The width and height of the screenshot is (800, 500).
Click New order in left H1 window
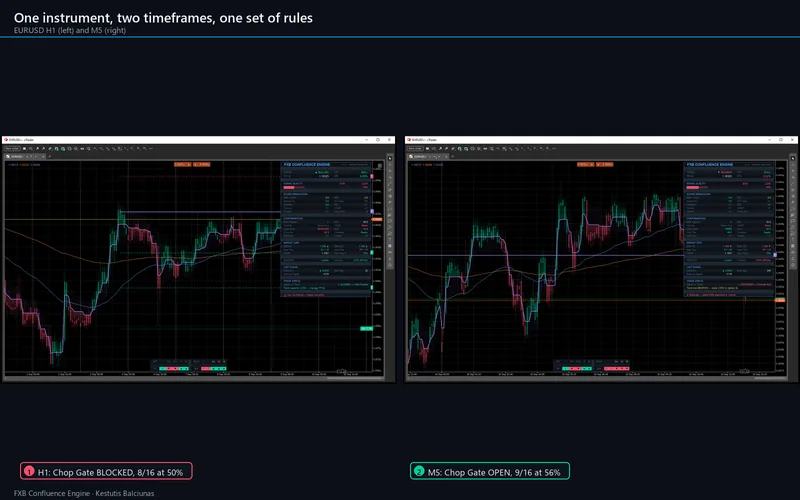[12, 148]
